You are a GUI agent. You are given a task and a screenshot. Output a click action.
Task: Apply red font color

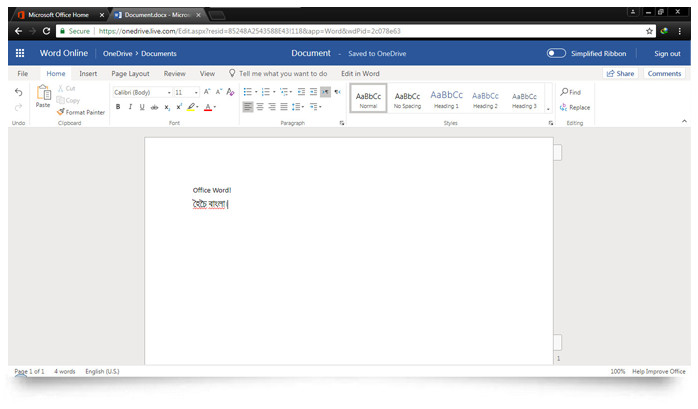[x=208, y=107]
